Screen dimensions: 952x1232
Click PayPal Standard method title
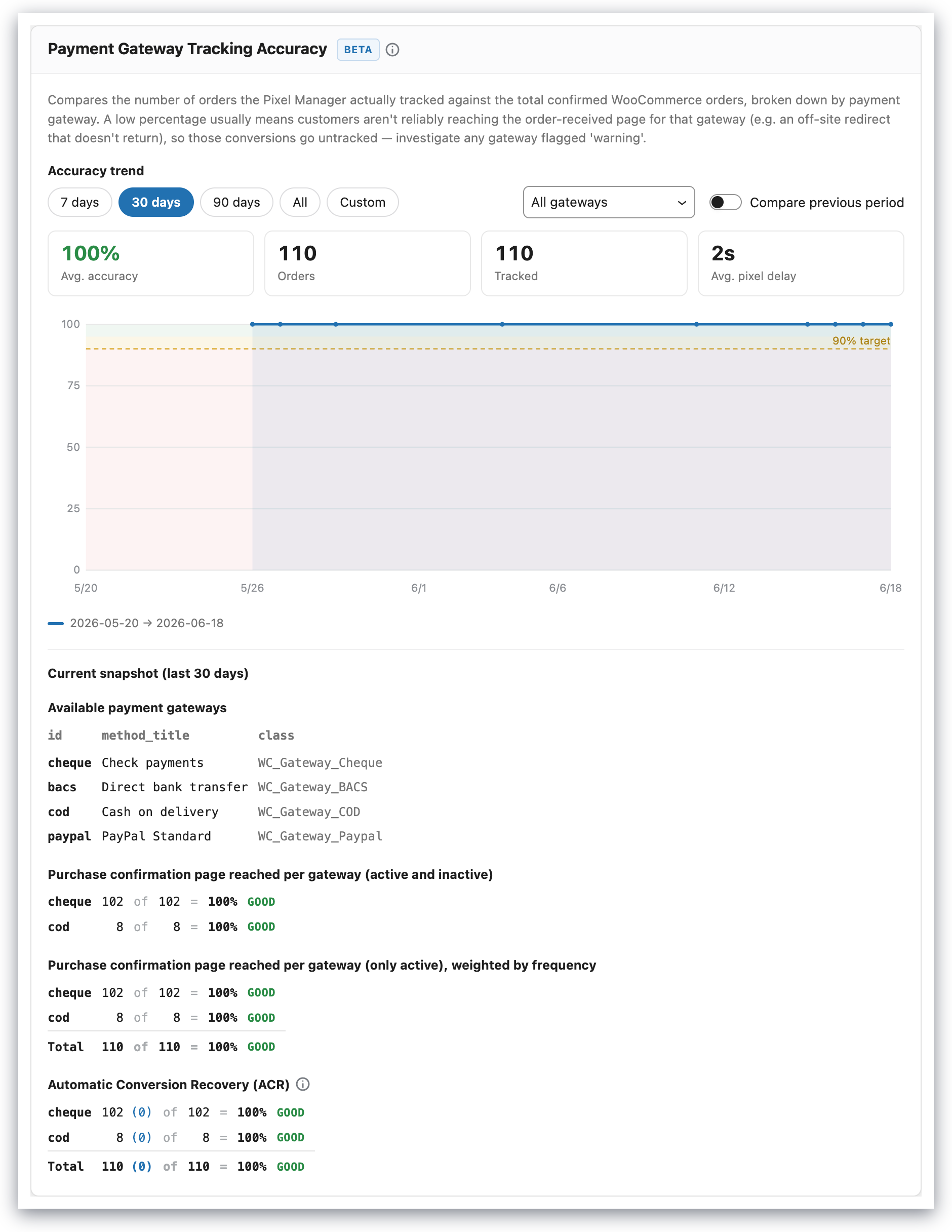156,836
